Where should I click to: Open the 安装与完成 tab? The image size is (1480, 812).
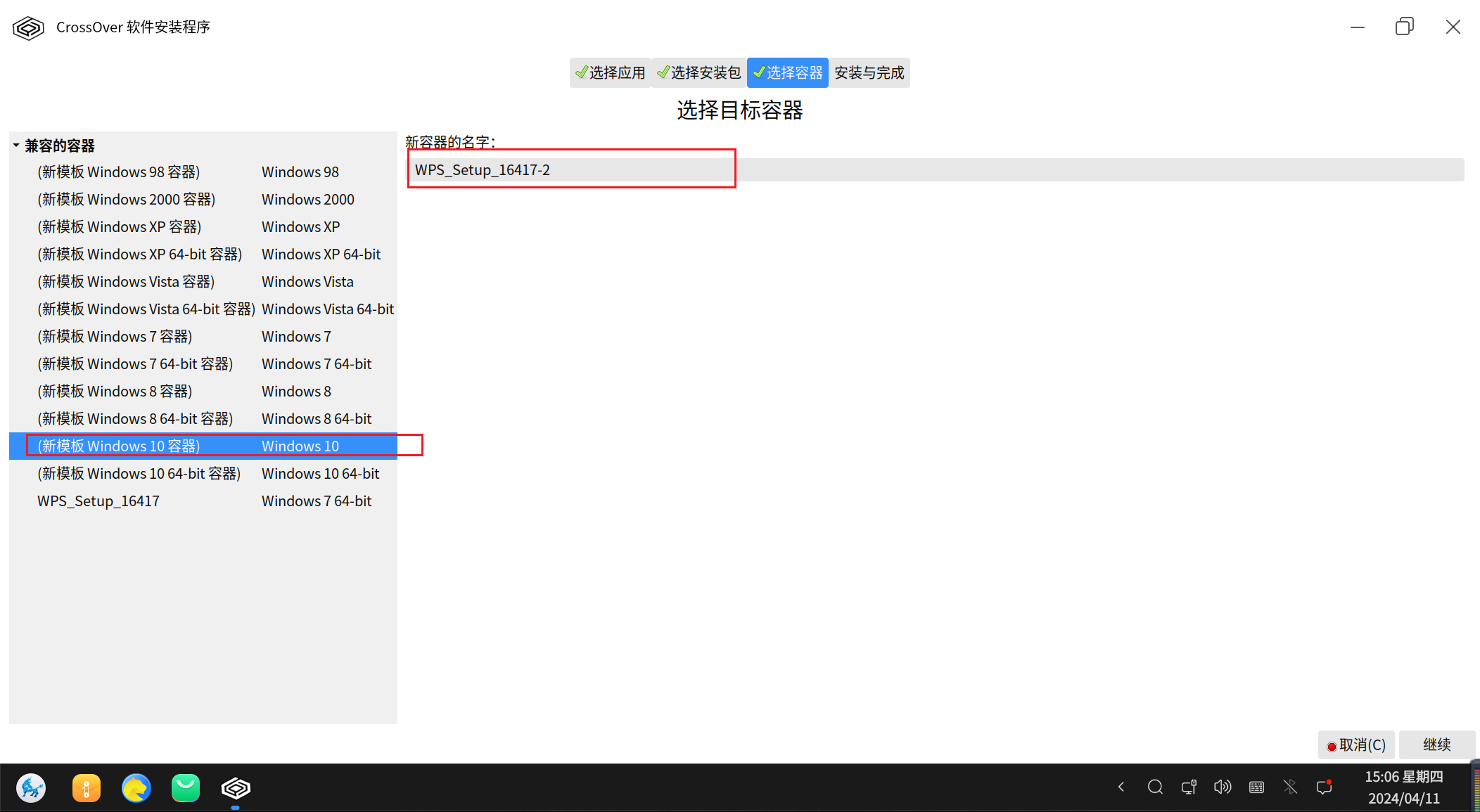tap(869, 72)
